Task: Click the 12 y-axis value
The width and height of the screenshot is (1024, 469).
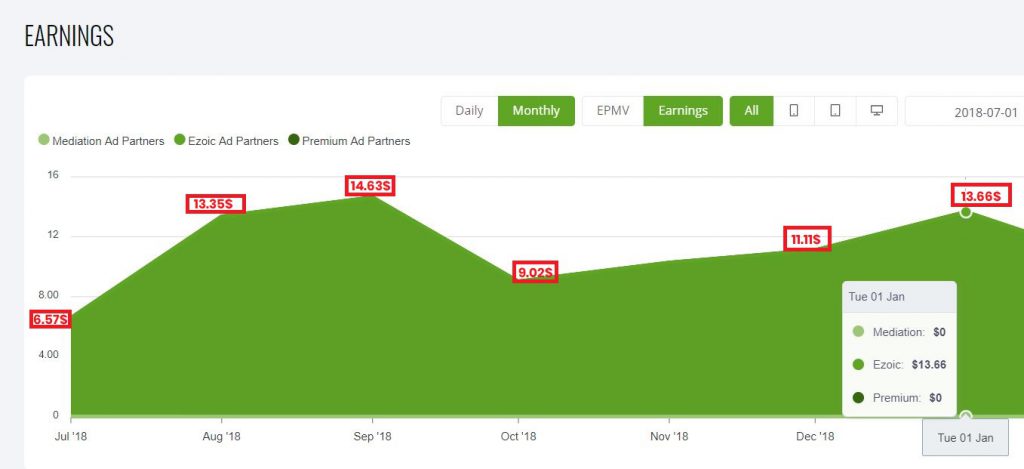Action: 53,235
